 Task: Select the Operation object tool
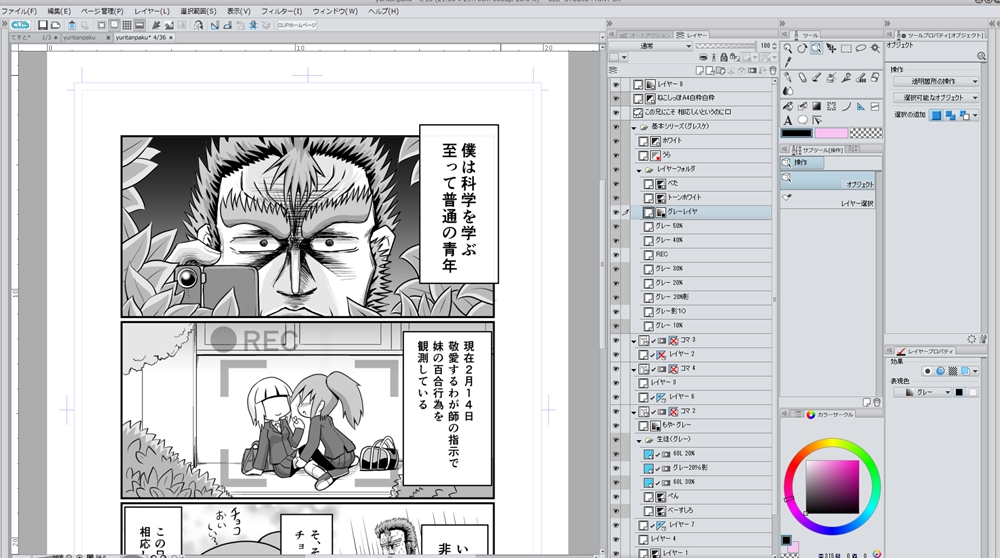click(816, 48)
